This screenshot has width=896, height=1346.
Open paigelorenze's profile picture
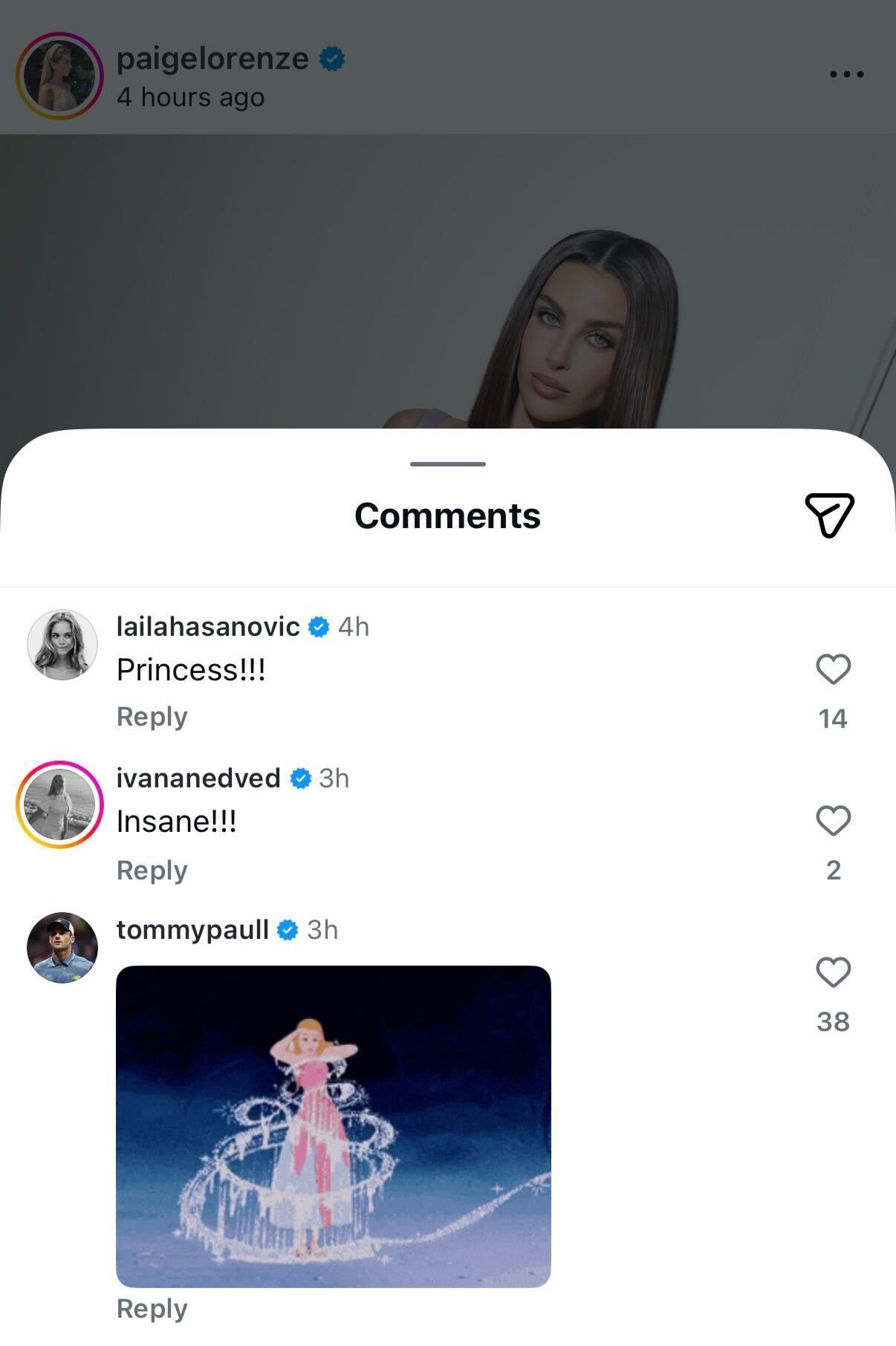pyautogui.click(x=59, y=74)
